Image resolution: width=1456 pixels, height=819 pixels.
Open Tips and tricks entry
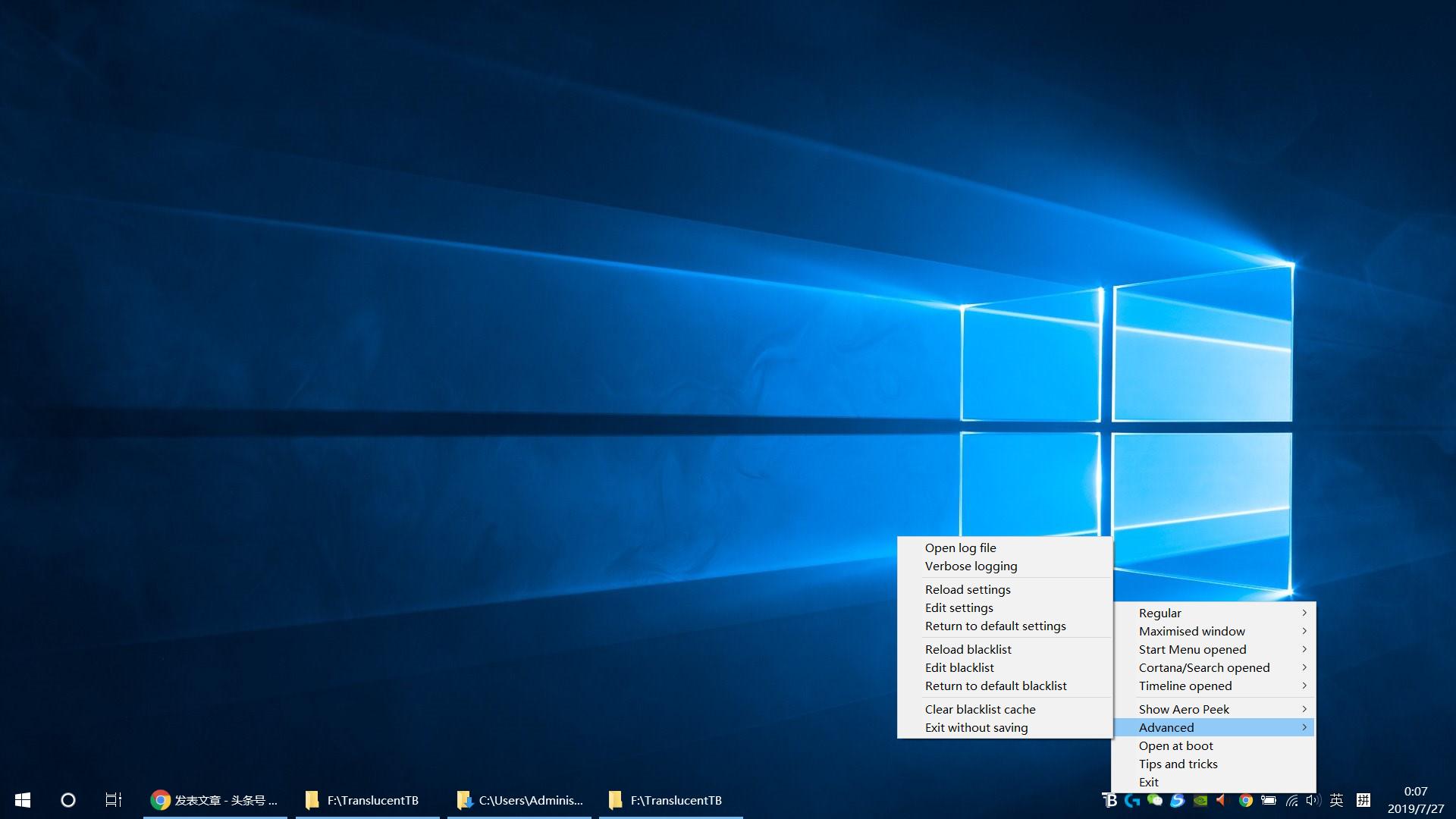1178,764
